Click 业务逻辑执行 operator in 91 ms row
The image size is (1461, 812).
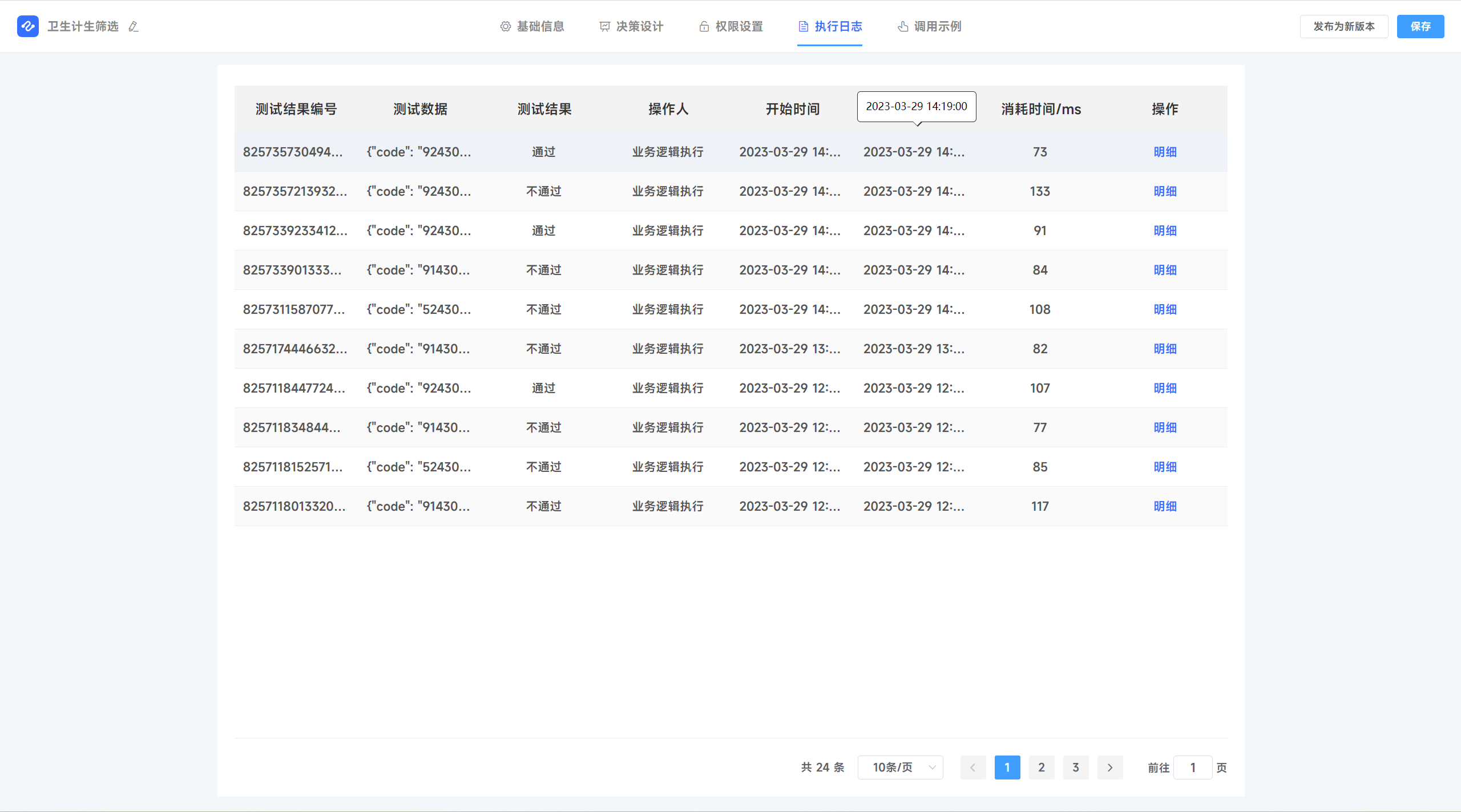click(x=668, y=231)
